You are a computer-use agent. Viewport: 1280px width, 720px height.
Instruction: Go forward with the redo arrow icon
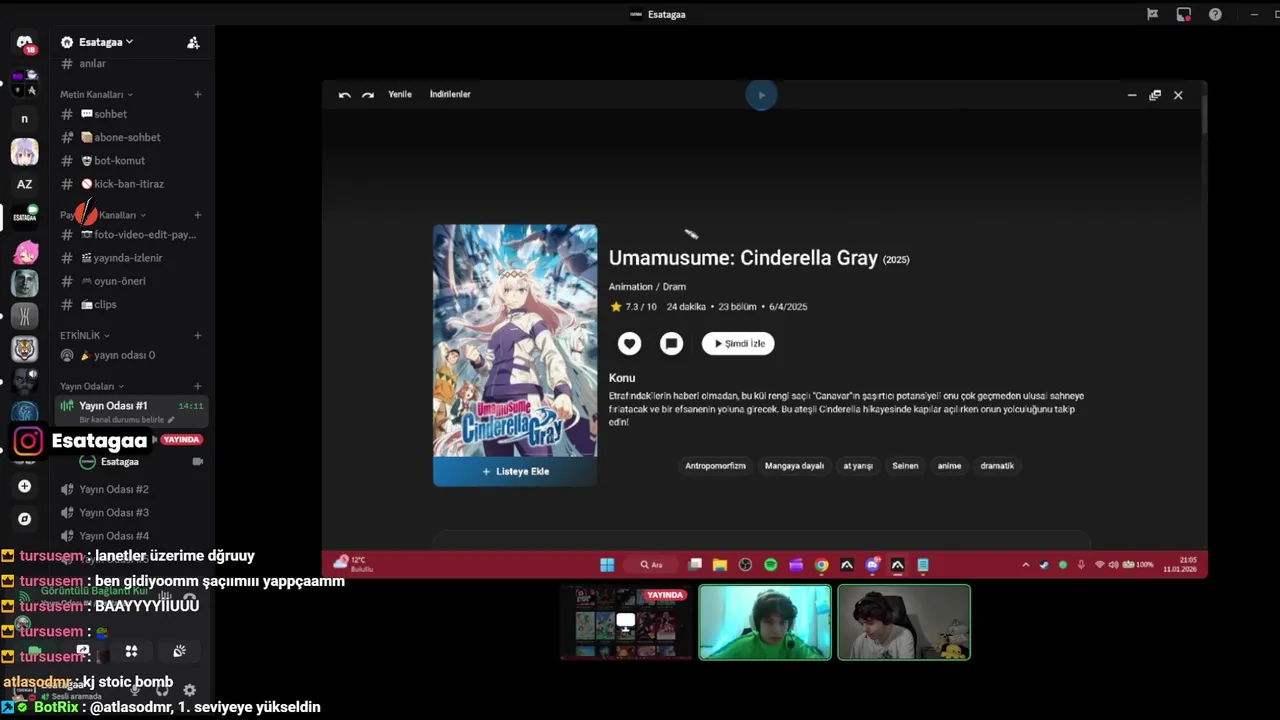[x=368, y=95]
